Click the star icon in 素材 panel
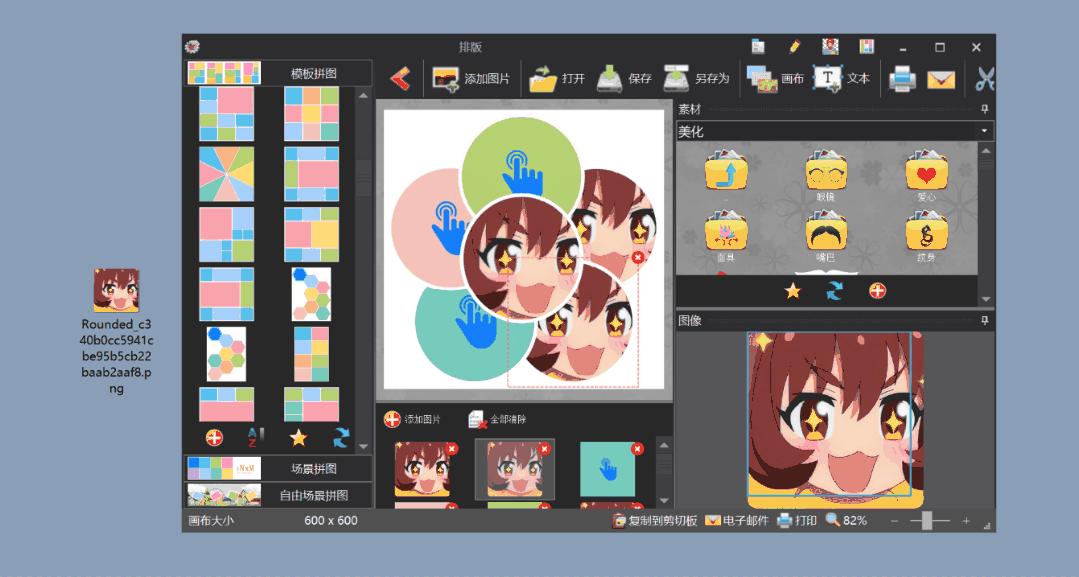Viewport: 1079px width, 577px height. 793,291
